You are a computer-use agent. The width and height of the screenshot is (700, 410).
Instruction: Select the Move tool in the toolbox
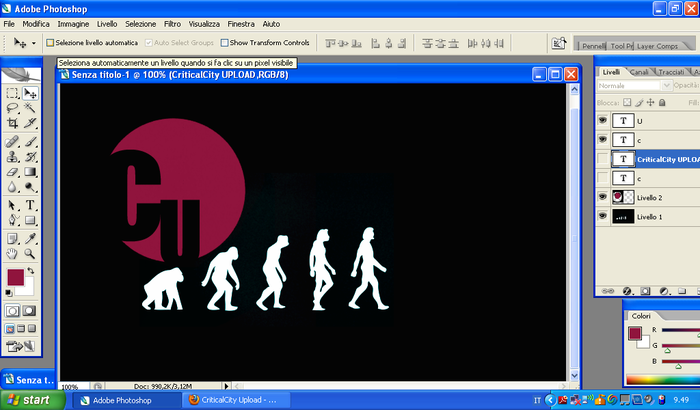point(30,93)
